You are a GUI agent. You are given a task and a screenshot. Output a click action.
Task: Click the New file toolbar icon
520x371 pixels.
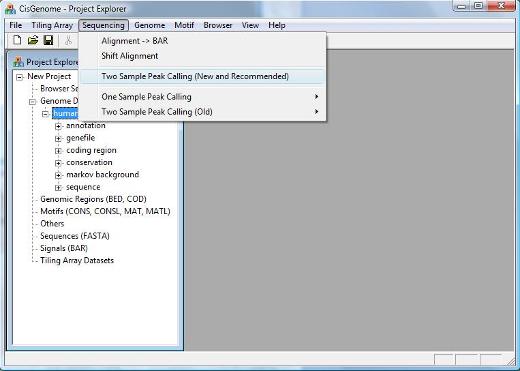[x=17, y=40]
